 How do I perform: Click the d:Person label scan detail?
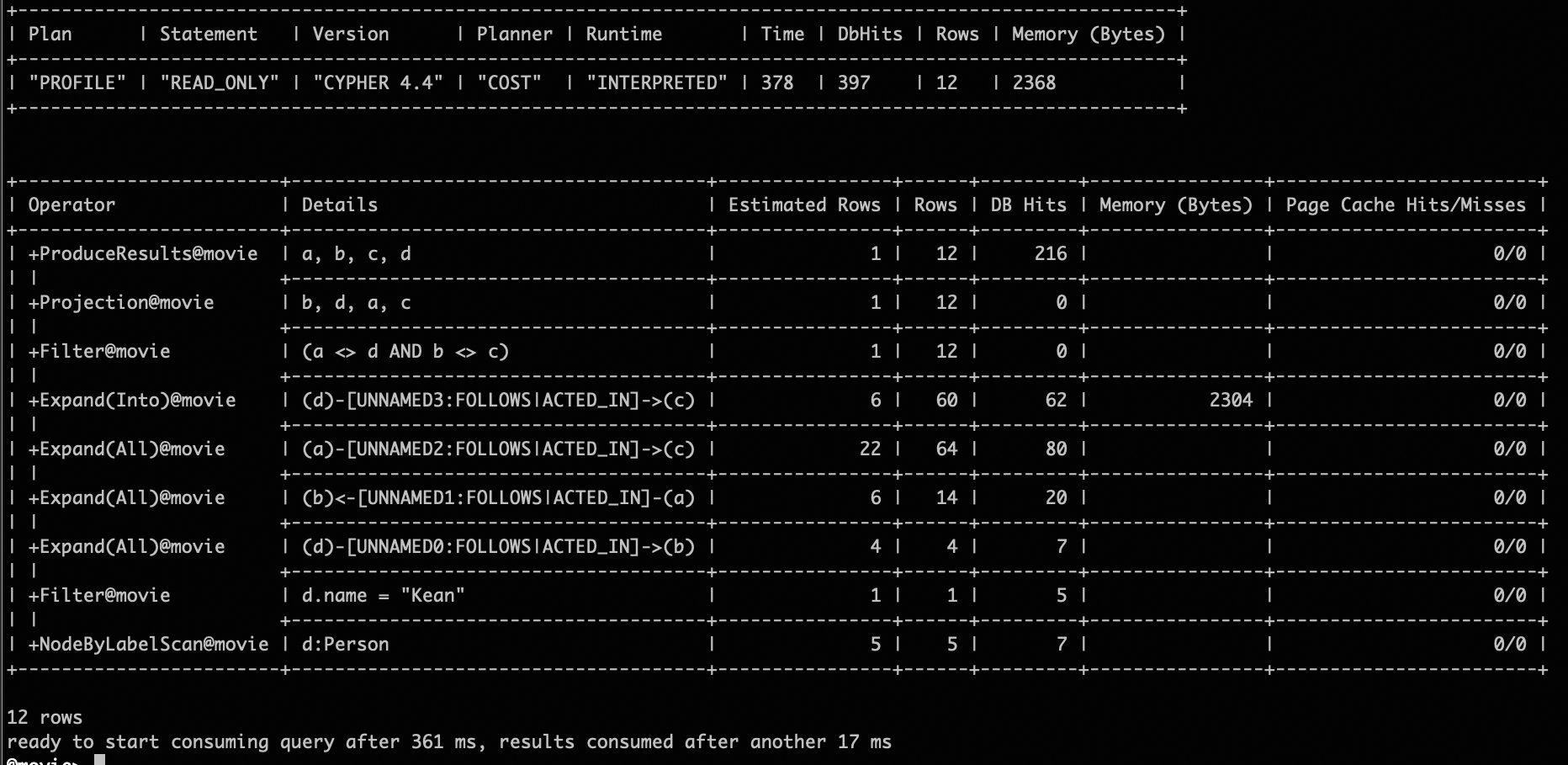click(x=345, y=644)
